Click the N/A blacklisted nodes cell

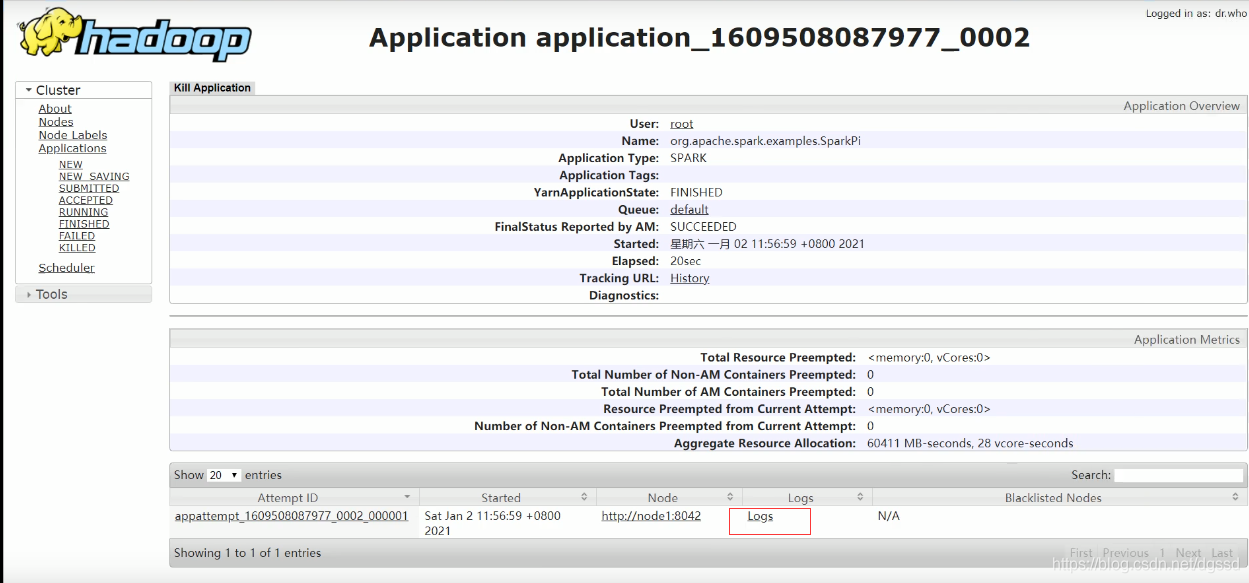pyautogui.click(x=888, y=516)
